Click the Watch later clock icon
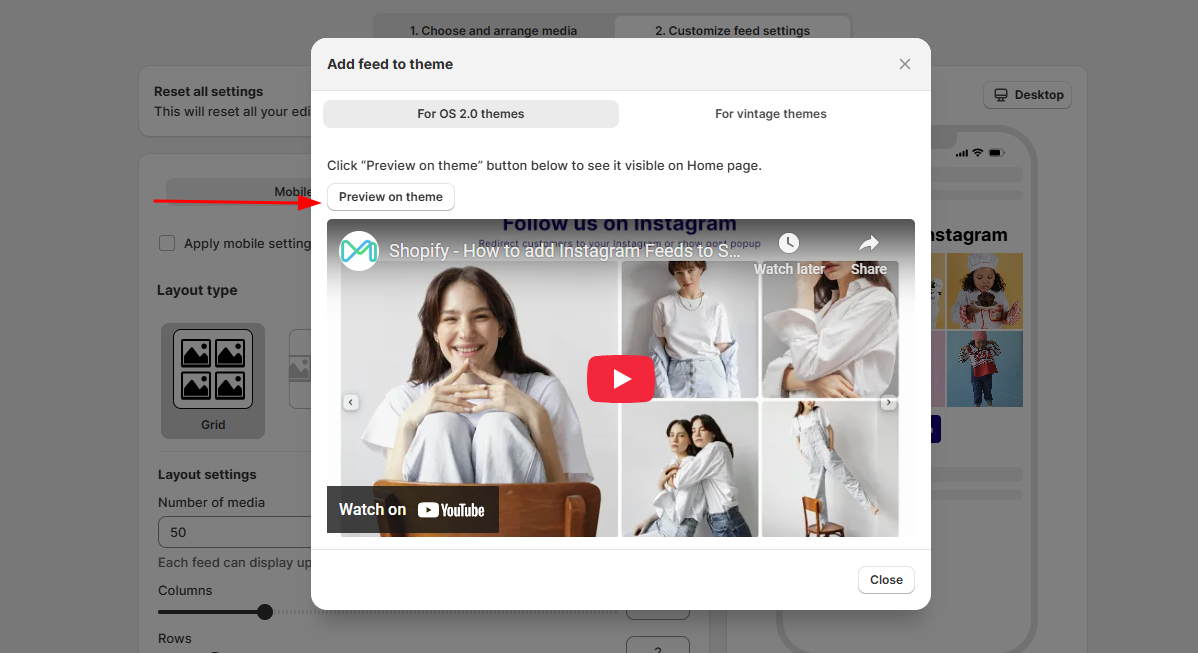1198x653 pixels. click(788, 244)
